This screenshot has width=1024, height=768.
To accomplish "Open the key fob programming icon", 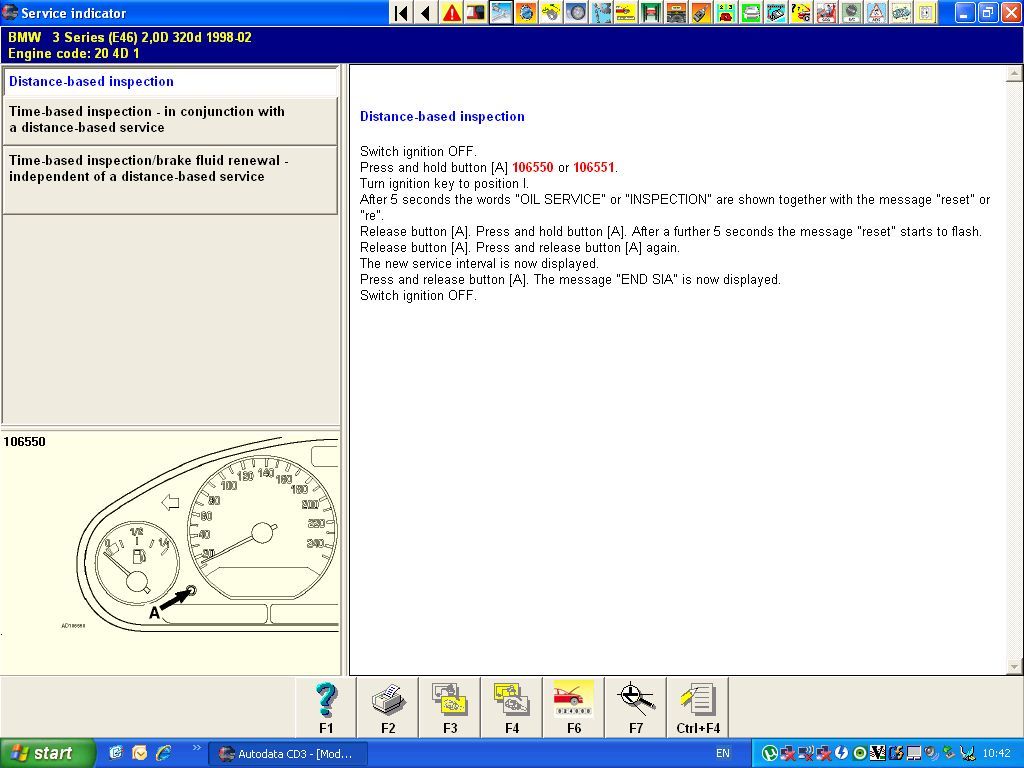I will click(x=701, y=12).
